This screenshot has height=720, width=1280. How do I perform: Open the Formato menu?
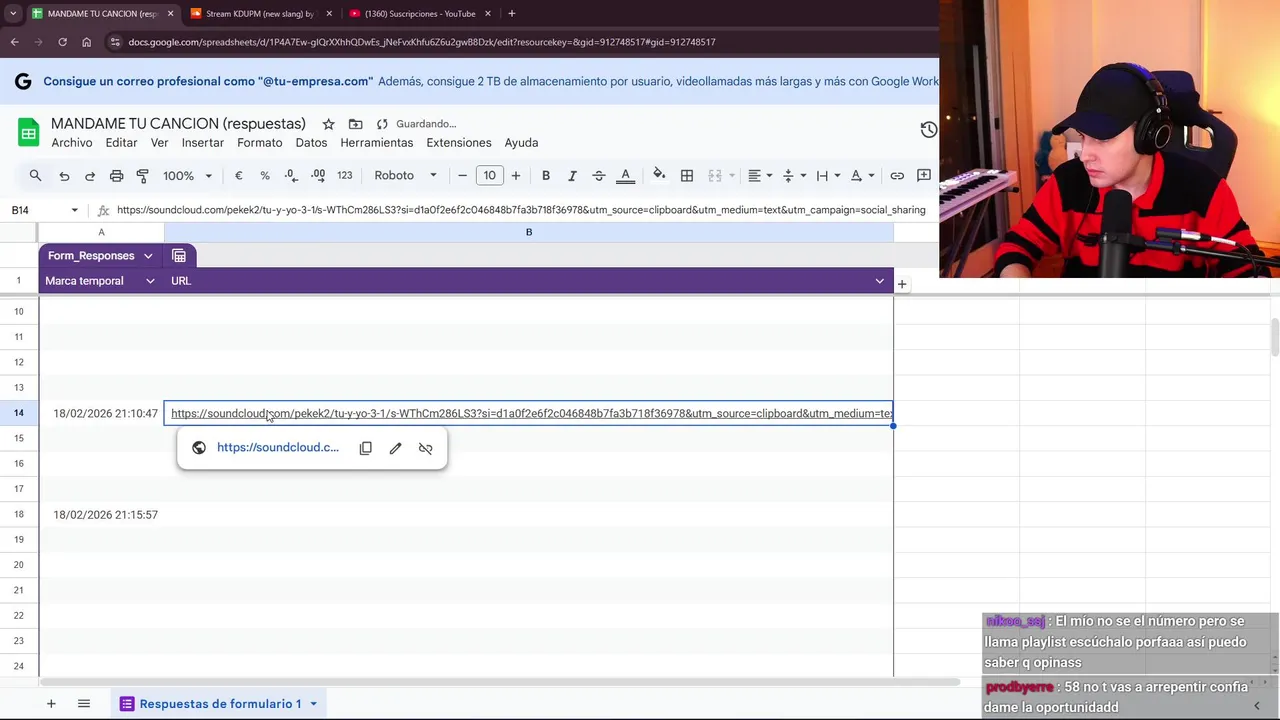(x=260, y=143)
